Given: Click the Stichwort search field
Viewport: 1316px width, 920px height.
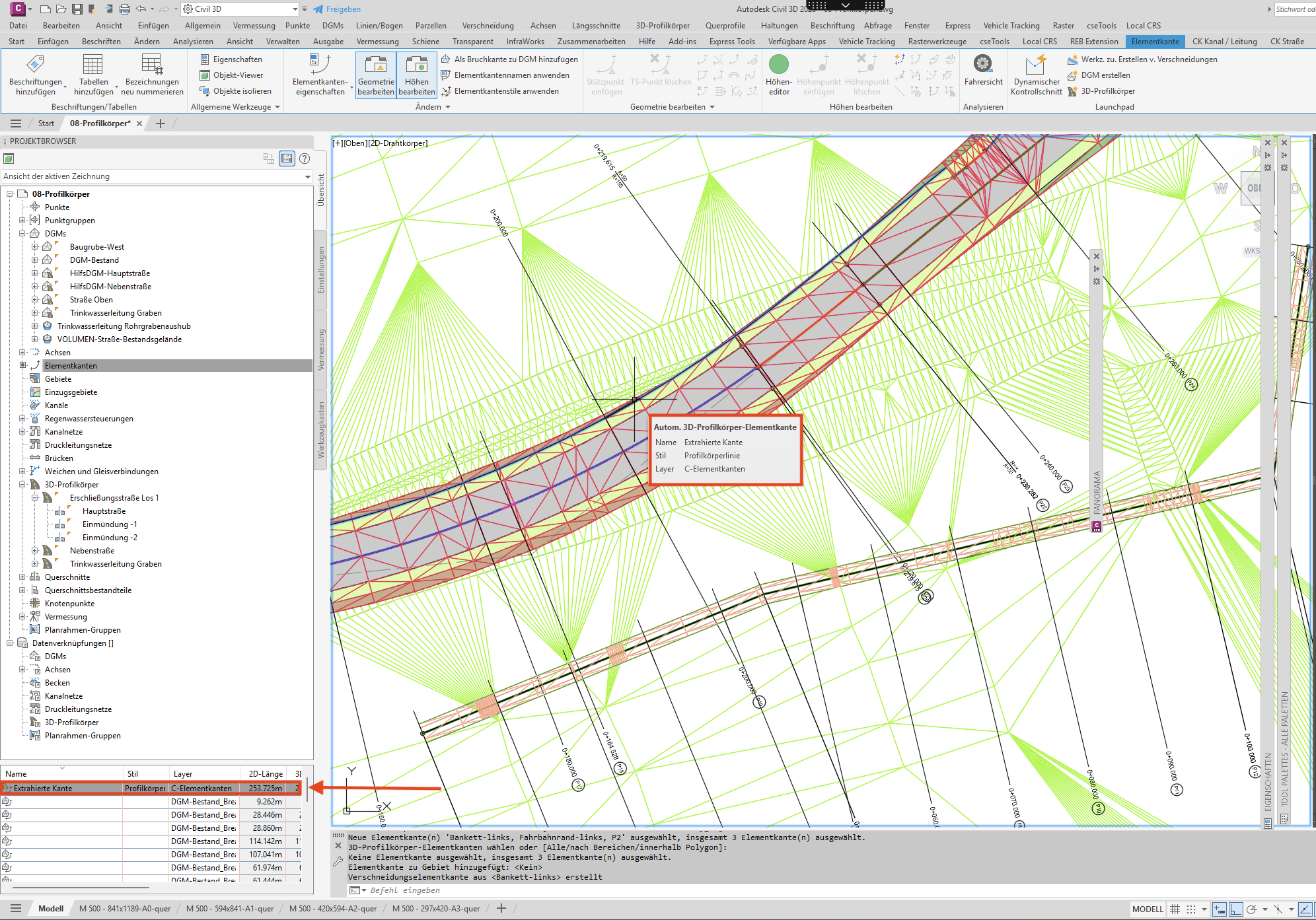Looking at the screenshot, I should click(1295, 9).
